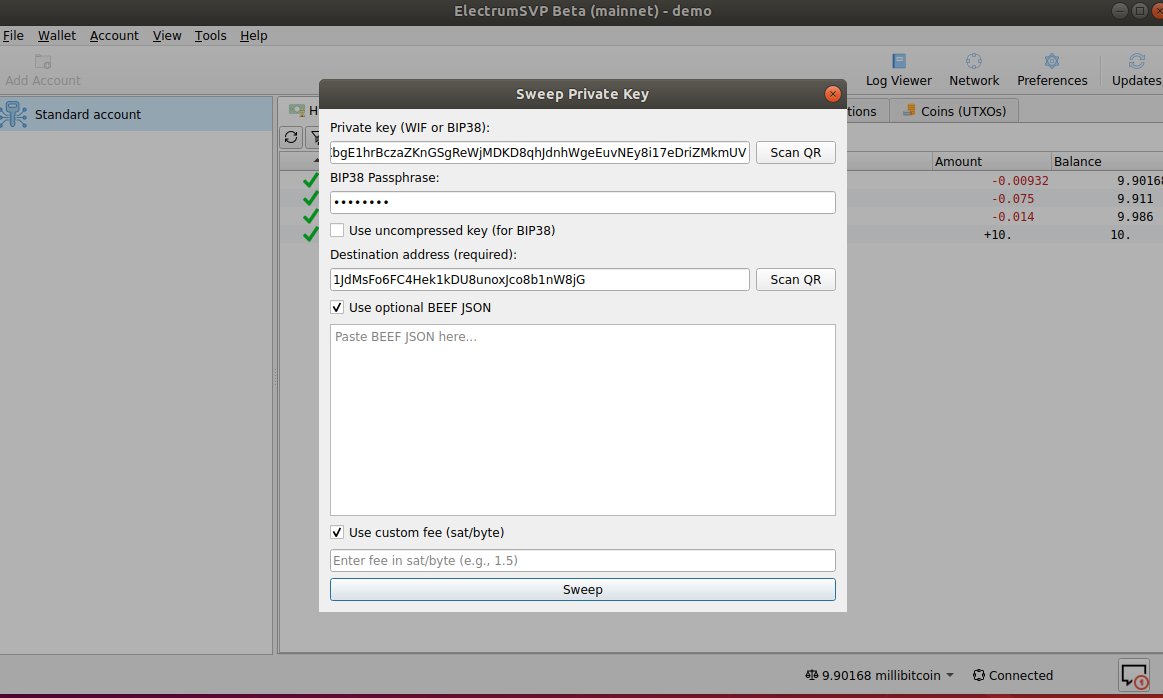The image size is (1163, 698).
Task: Select the -0.00932 amount cell
Action: click(1020, 180)
